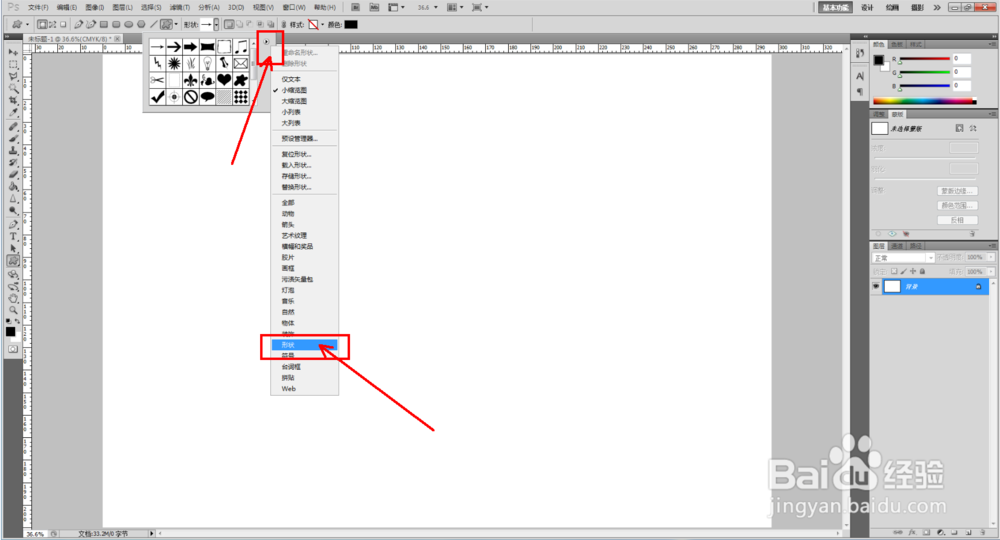This screenshot has height=540, width=1000.
Task: Switch to 通道 channels tab
Action: [897, 245]
